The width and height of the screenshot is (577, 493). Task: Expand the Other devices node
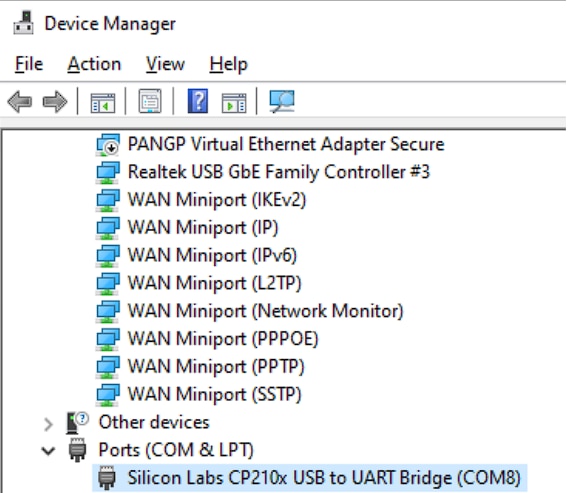pyautogui.click(x=48, y=424)
